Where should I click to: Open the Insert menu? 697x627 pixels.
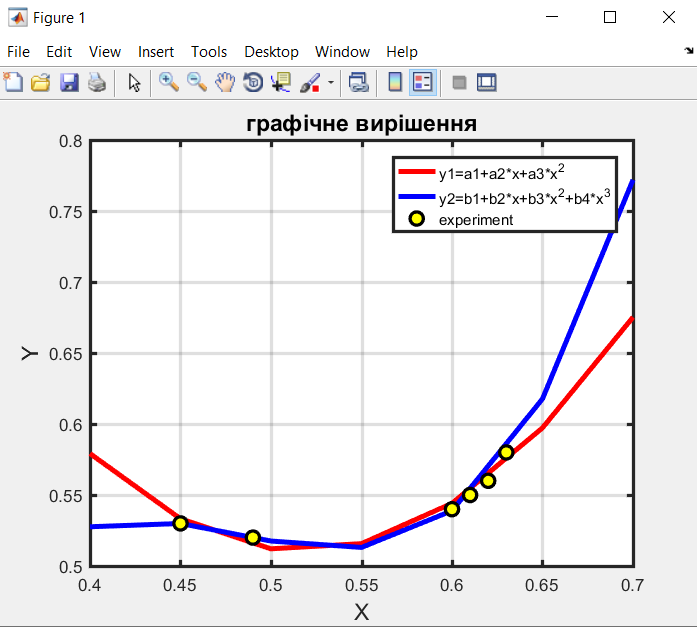[156, 52]
